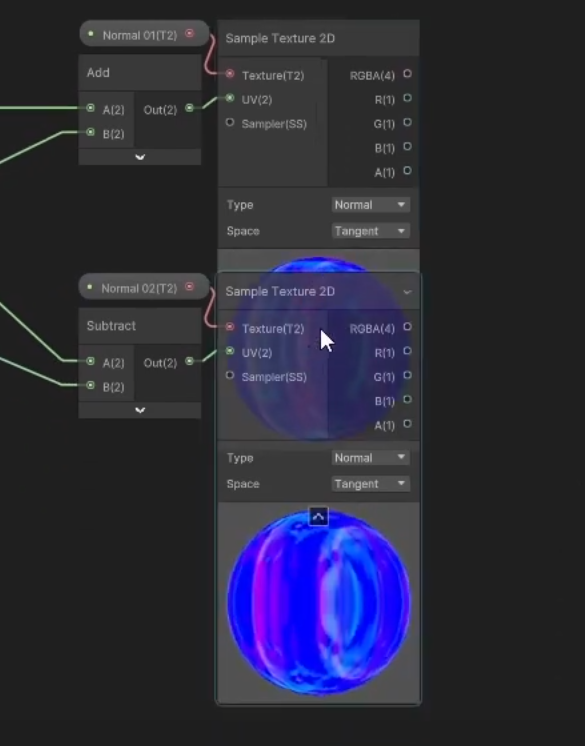This screenshot has width=585, height=746.
Task: Click A(2) input port on Subtract node
Action: coord(90,361)
